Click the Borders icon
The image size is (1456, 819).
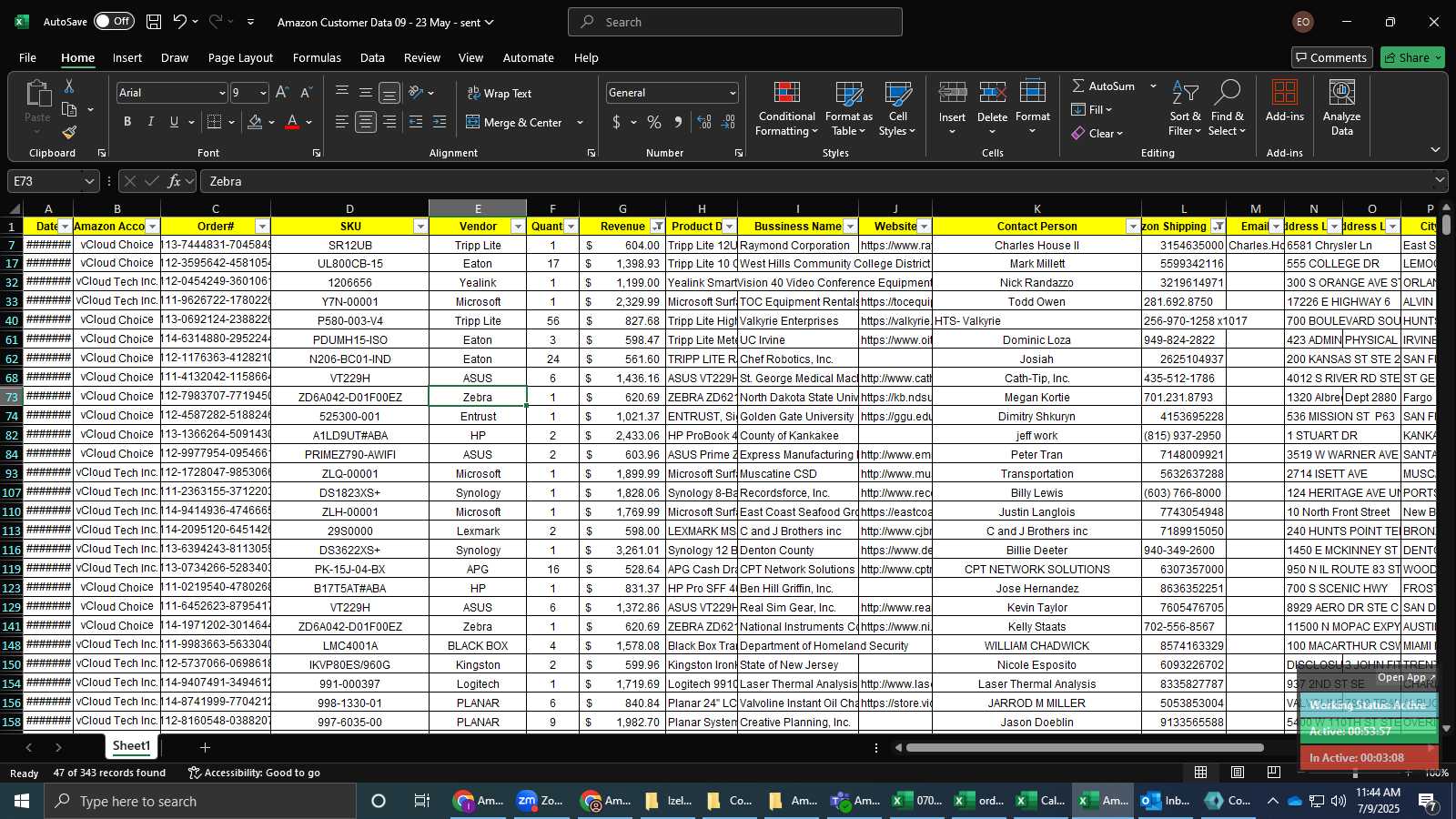click(x=215, y=122)
